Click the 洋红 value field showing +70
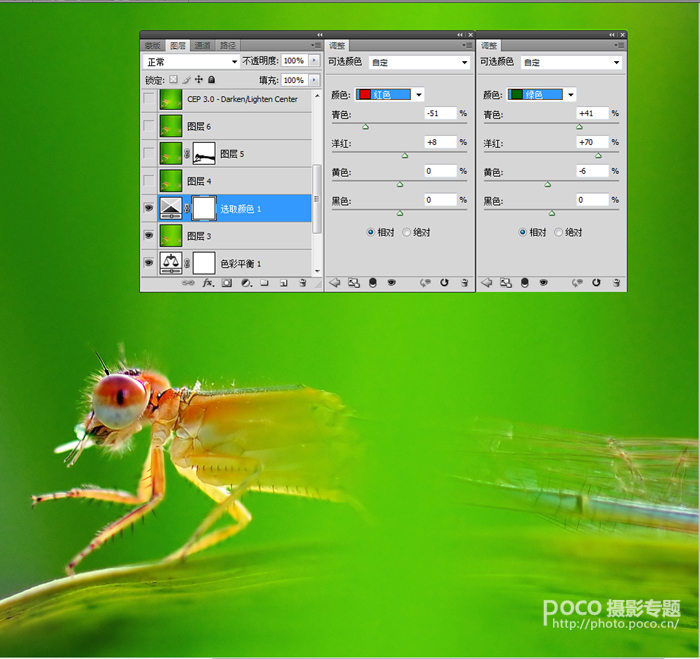This screenshot has width=700, height=659. coord(592,142)
